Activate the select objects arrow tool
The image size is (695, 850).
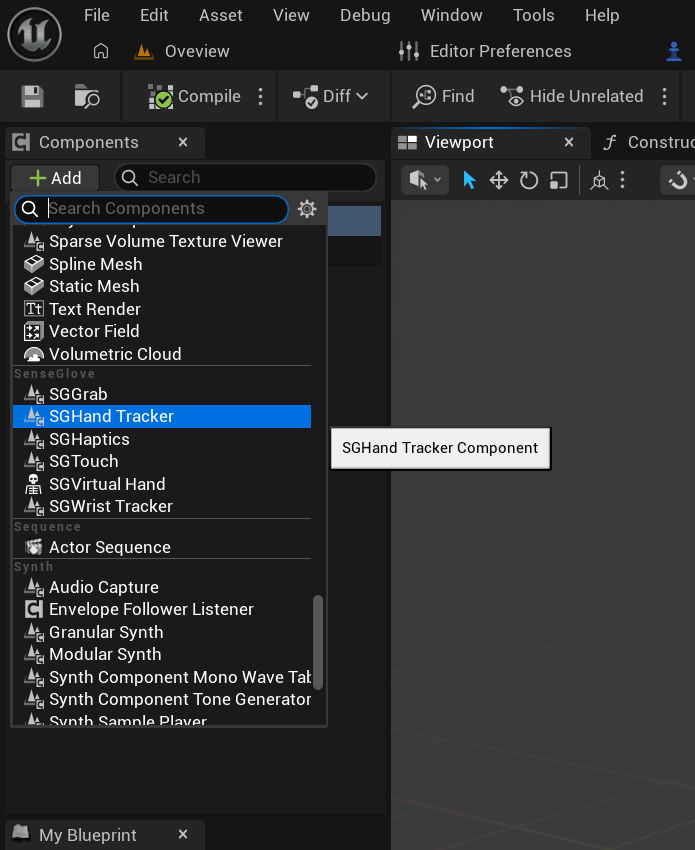pos(469,180)
